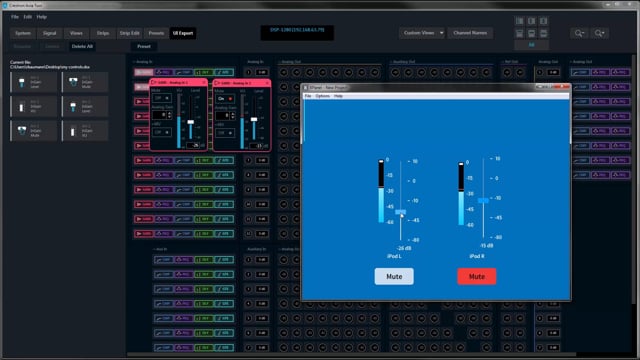
Task: Close the second pink Analog In popup
Action: click(267, 83)
